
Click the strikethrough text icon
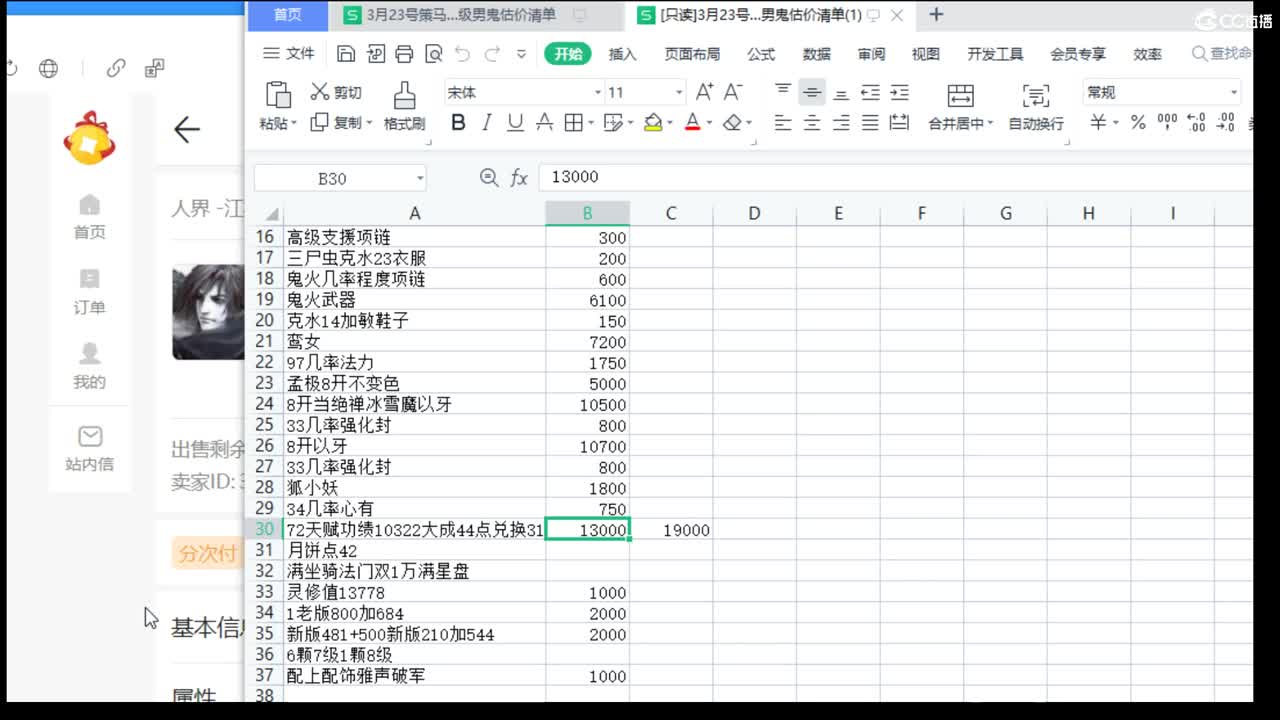pyautogui.click(x=544, y=123)
